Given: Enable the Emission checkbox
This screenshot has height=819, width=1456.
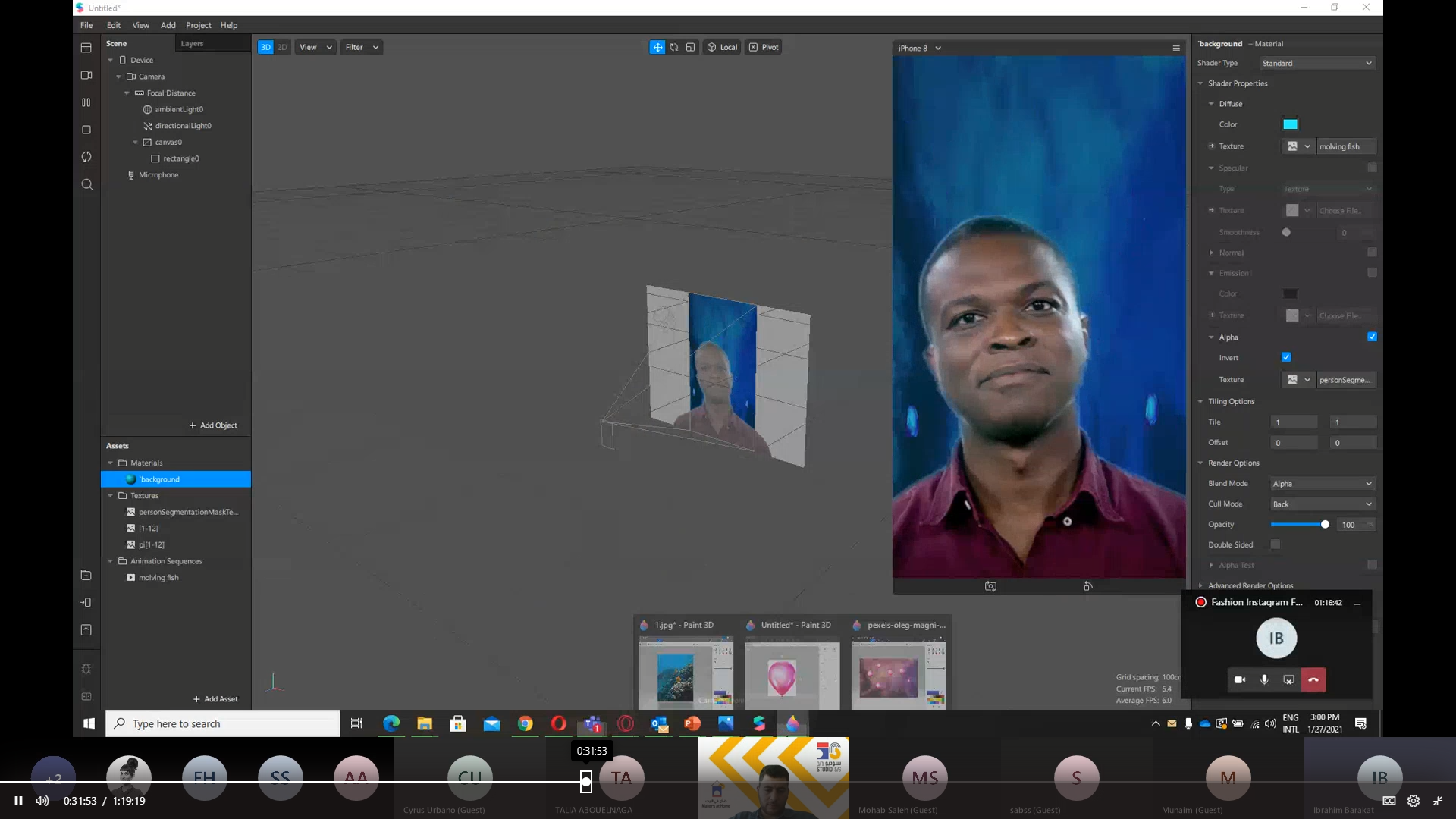Looking at the screenshot, I should point(1372,272).
